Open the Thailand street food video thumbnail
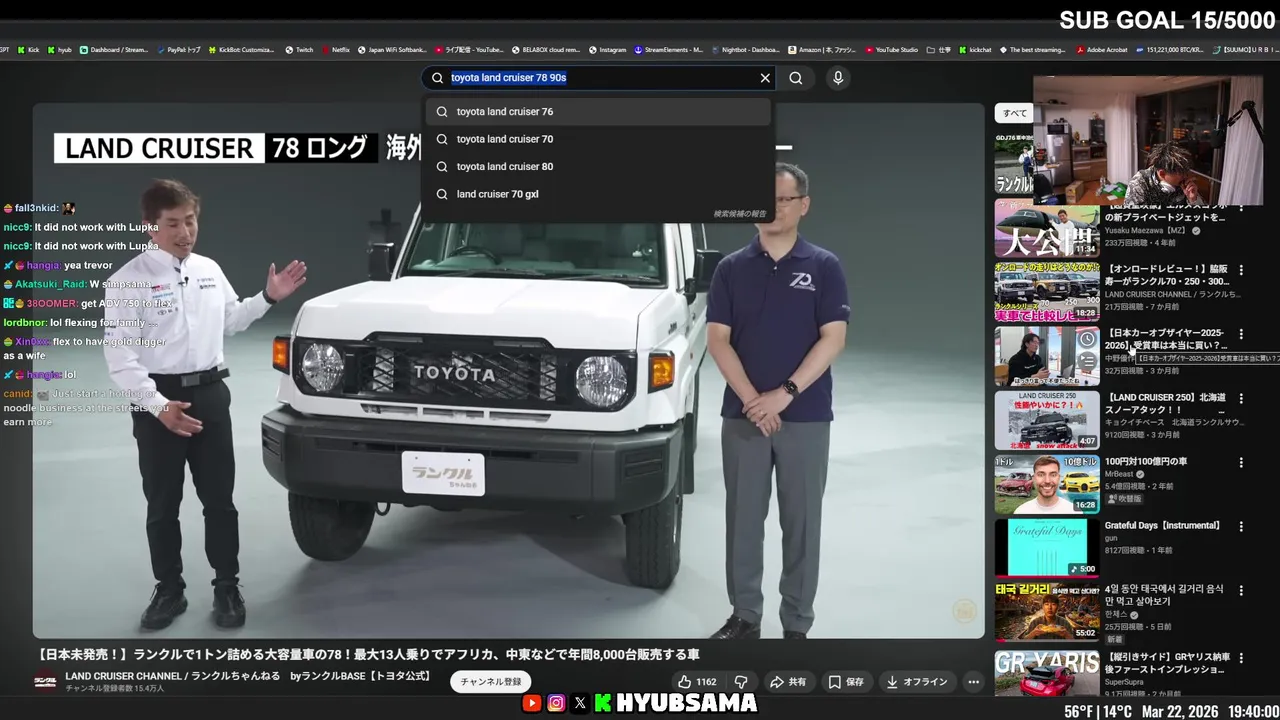Screen dimensions: 1280x720 click(1047, 612)
